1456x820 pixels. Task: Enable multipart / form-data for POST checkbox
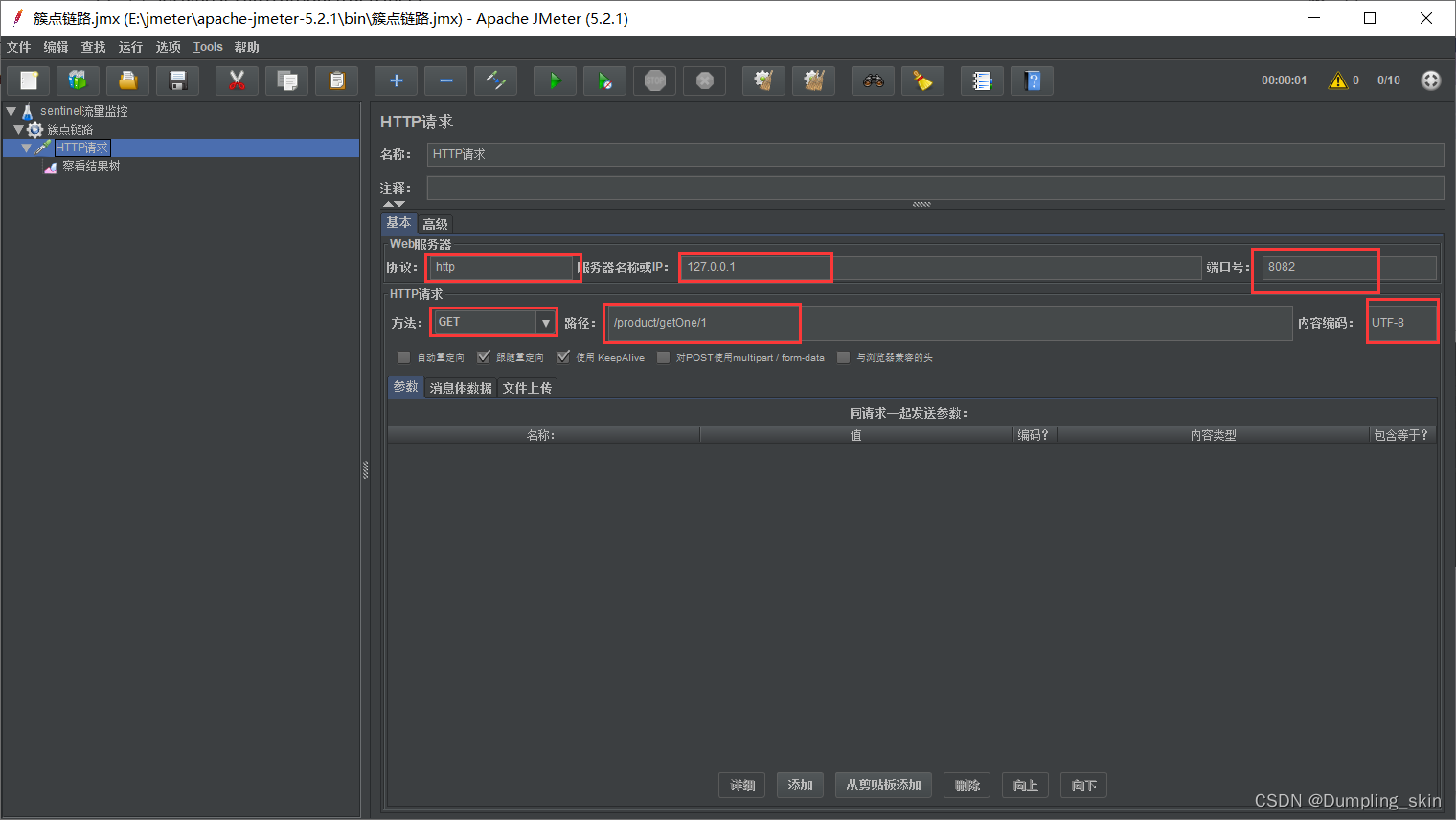point(663,357)
